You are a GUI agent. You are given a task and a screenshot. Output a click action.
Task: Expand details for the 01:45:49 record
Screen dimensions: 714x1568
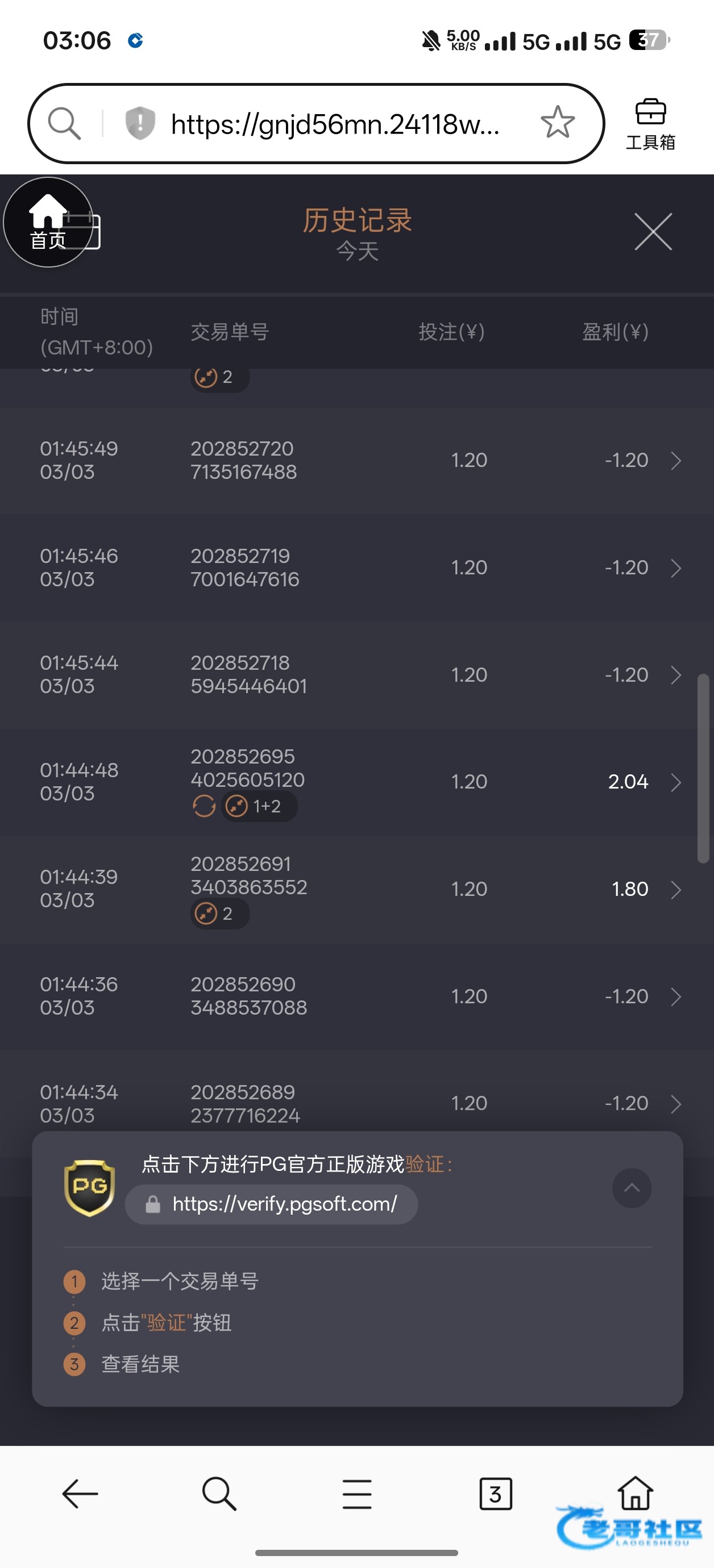click(675, 461)
